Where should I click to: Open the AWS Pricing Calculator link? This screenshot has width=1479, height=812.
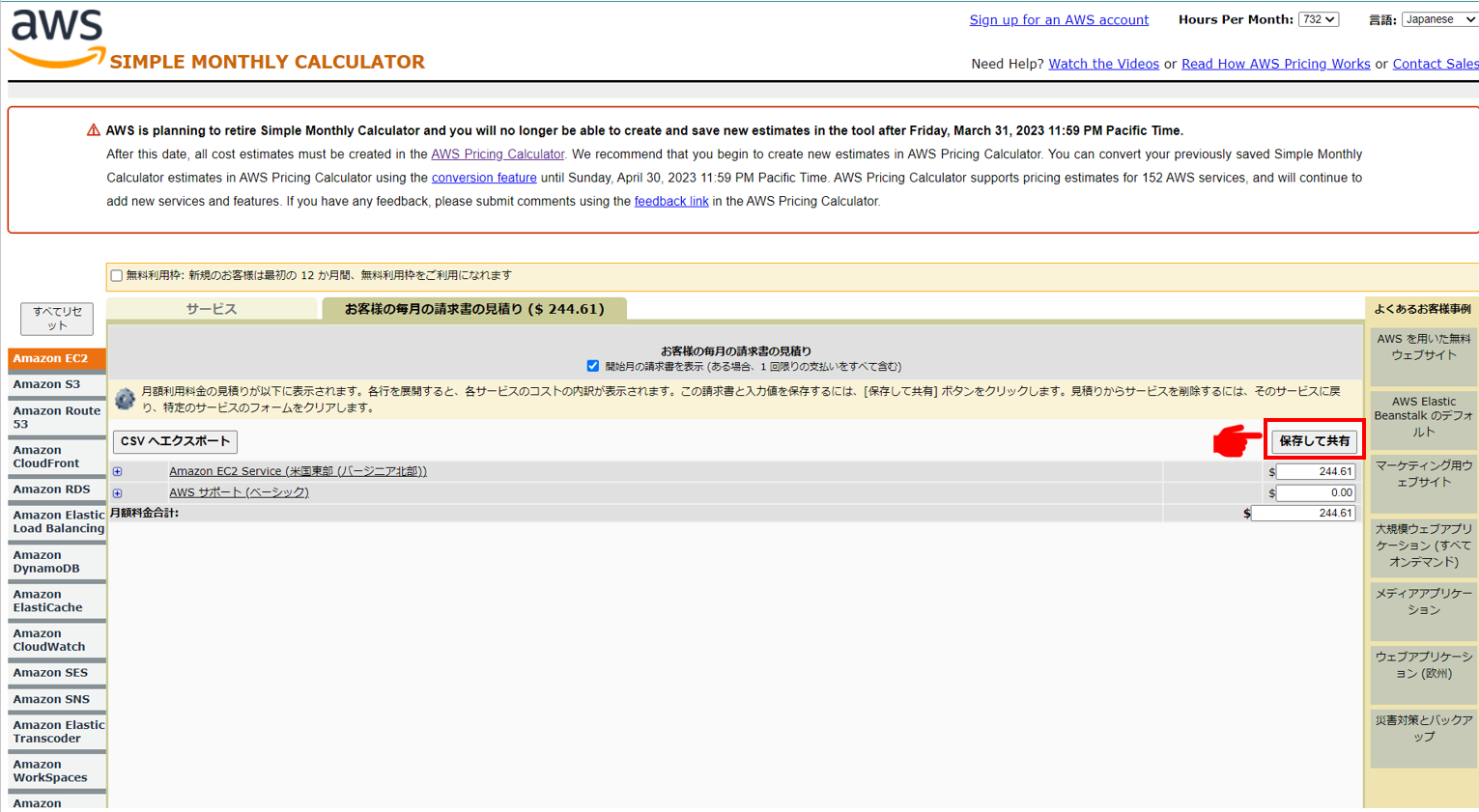tap(498, 154)
